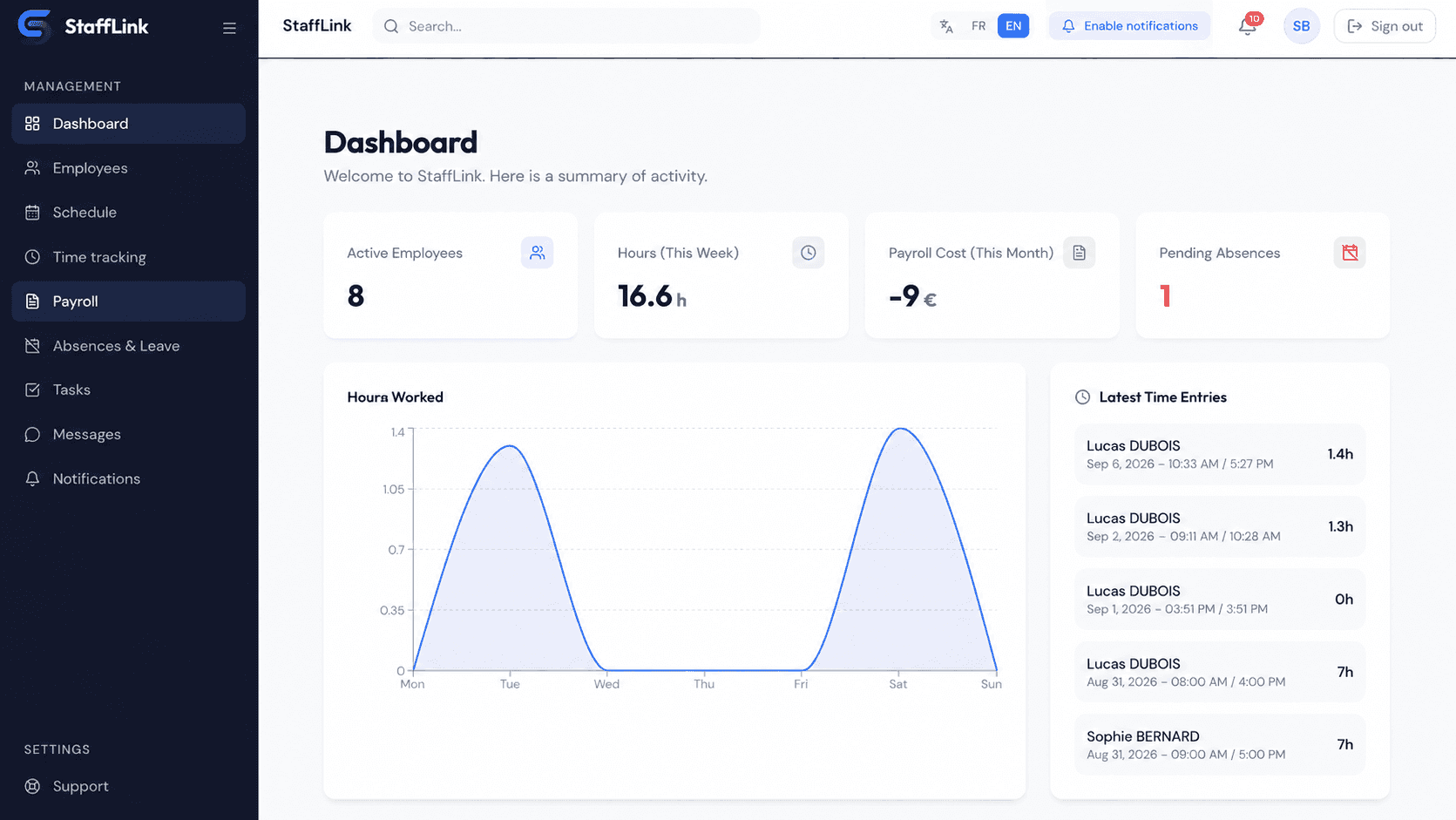The height and width of the screenshot is (820, 1456).
Task: Open Lucas DUBOIS Sep 2 time entry
Action: [1220, 526]
